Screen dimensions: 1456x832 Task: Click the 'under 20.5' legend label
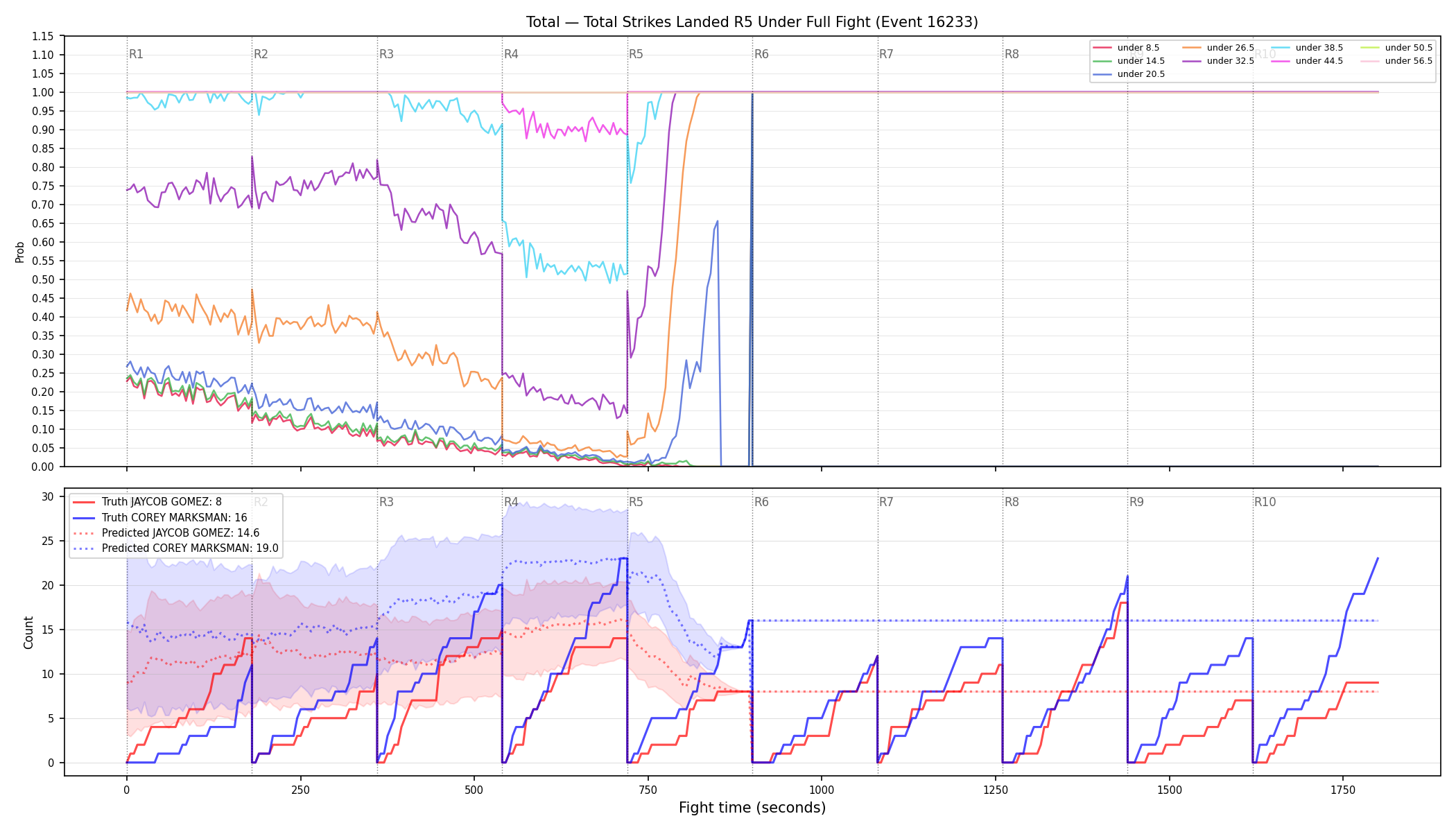tap(1141, 74)
